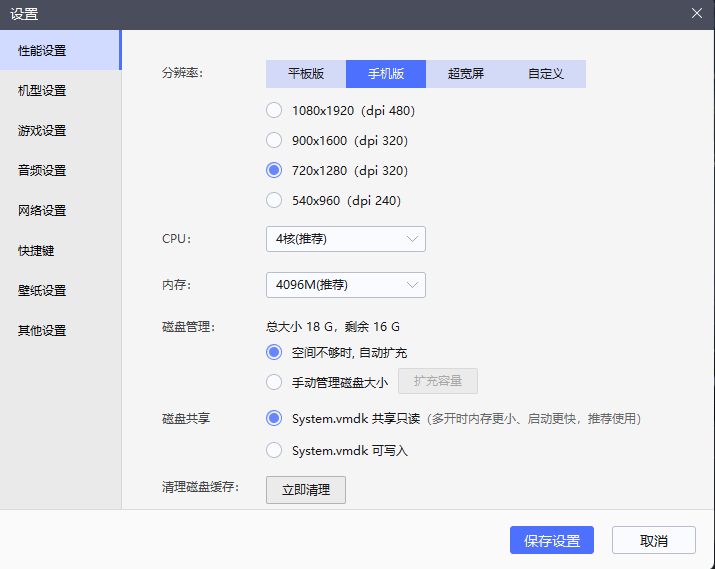
Task: Expand the 内存 4096M dropdown
Action: tap(345, 285)
